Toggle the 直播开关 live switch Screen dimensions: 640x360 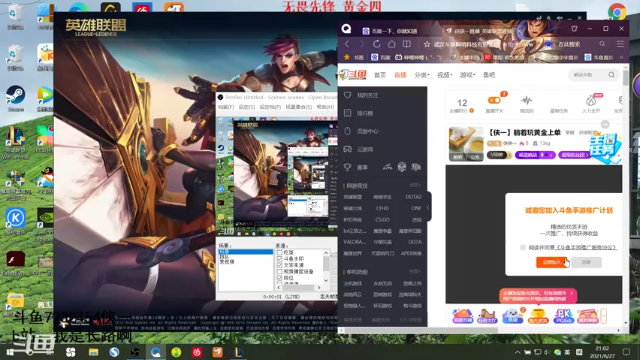[x=494, y=100]
